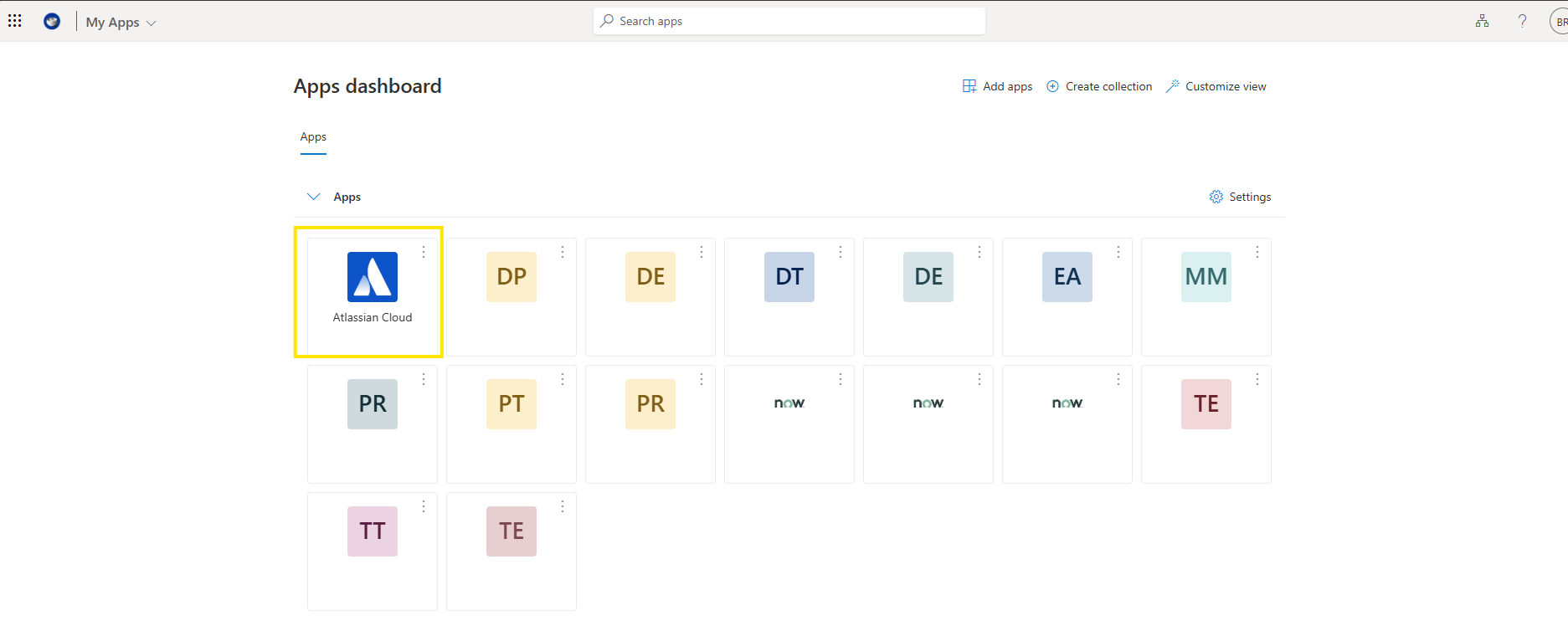Open the user account avatar
Viewport: 1568px width, 626px height.
pyautogui.click(x=1559, y=22)
